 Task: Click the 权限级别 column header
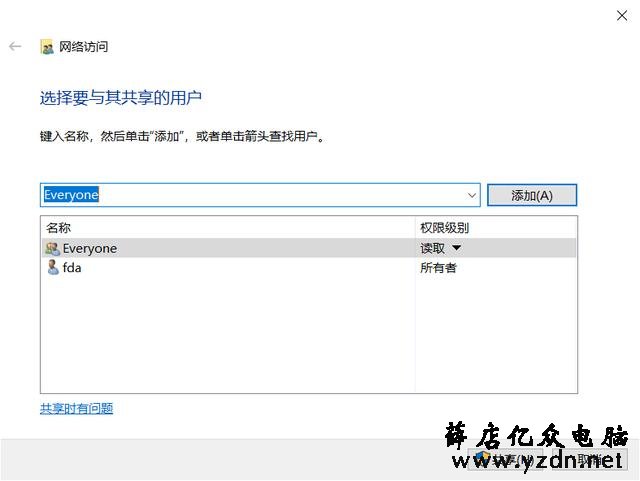496,227
